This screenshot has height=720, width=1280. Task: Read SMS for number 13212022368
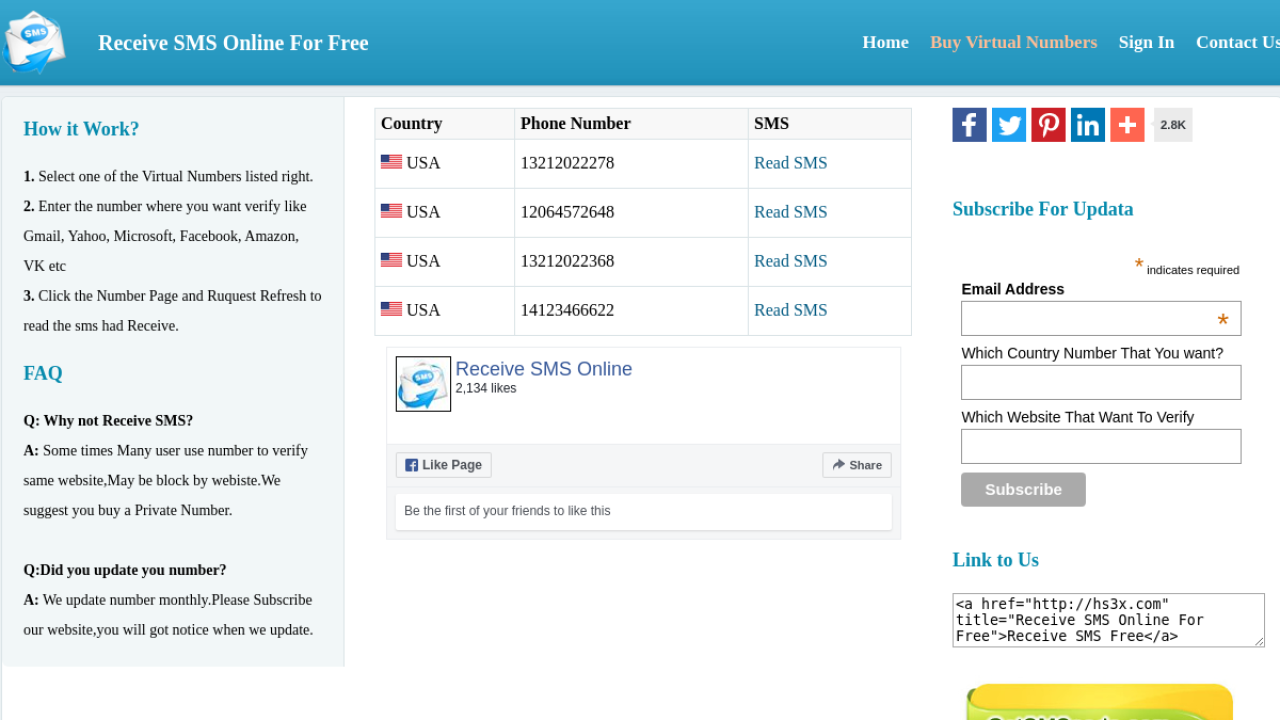[790, 261]
